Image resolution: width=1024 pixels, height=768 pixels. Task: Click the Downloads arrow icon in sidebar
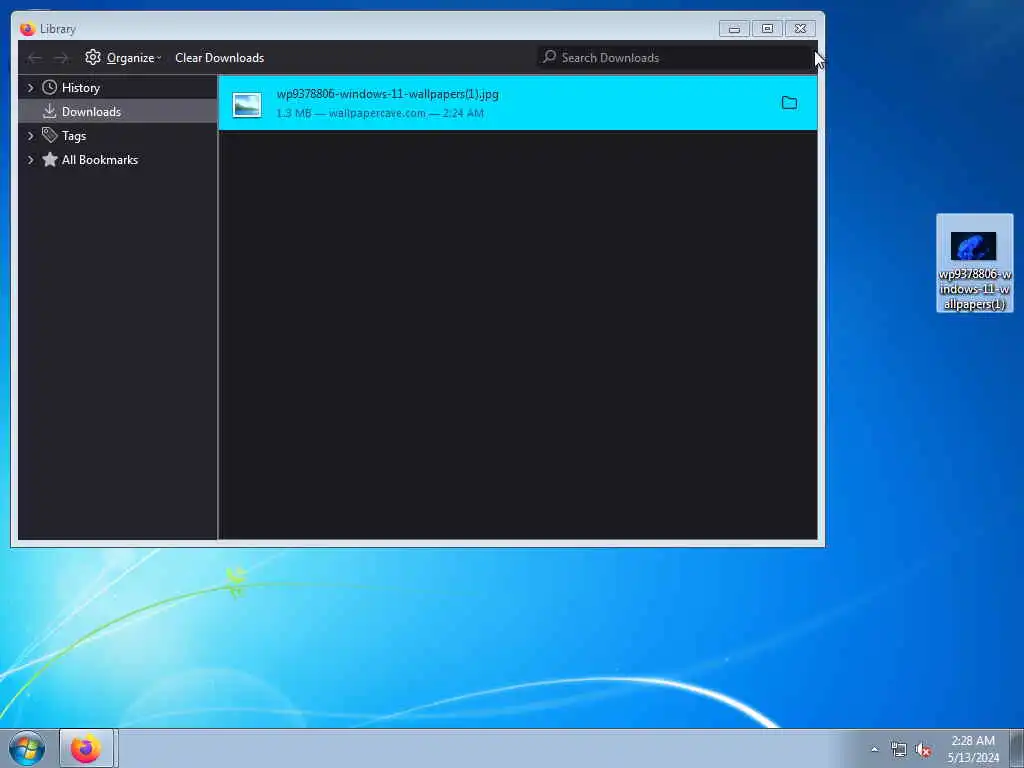click(x=50, y=111)
